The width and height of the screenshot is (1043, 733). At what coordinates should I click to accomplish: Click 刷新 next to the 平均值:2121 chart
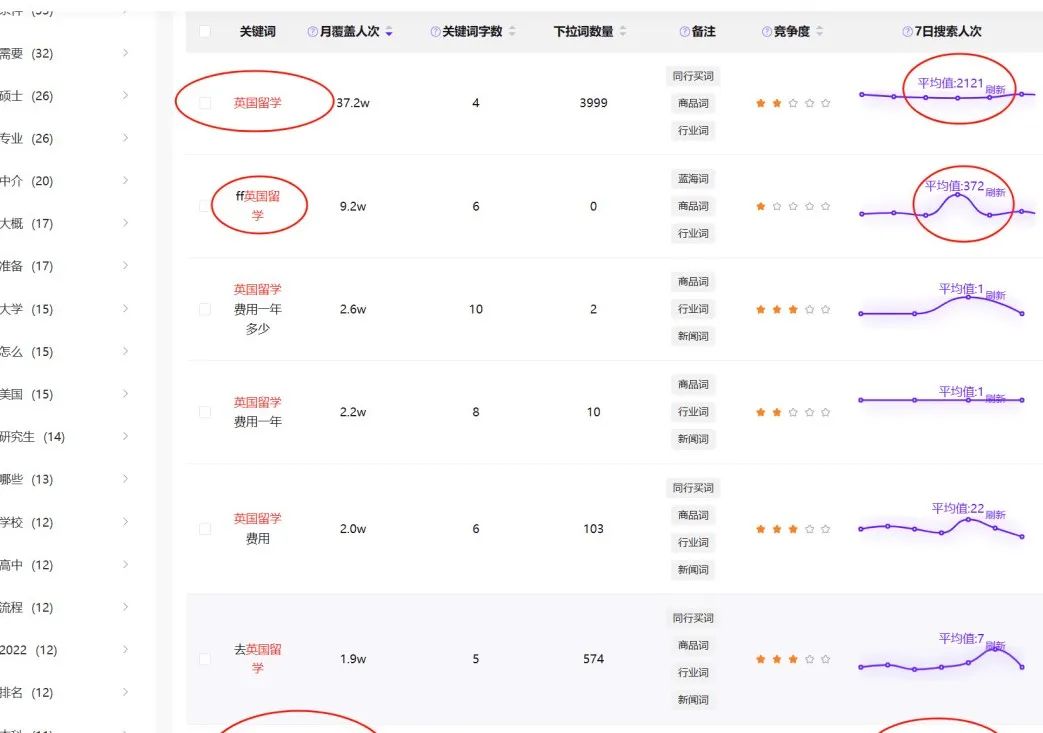click(x=997, y=89)
